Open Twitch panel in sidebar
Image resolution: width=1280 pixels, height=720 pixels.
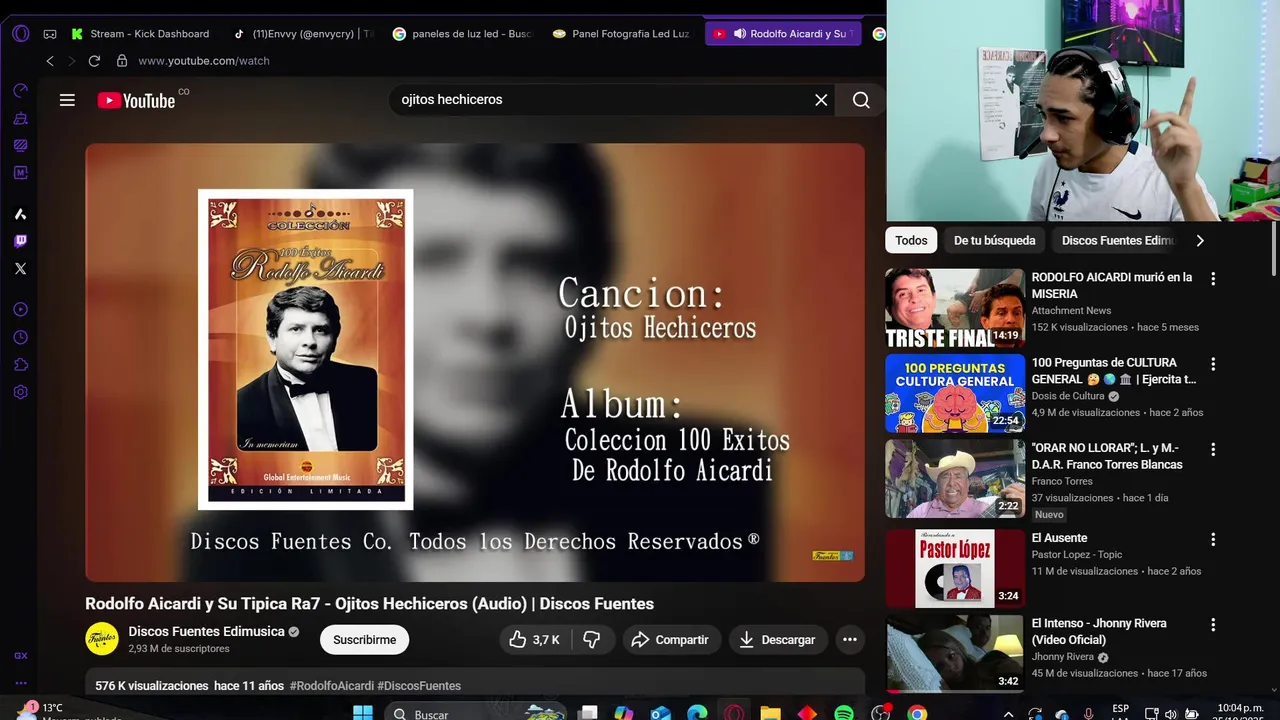(x=20, y=241)
